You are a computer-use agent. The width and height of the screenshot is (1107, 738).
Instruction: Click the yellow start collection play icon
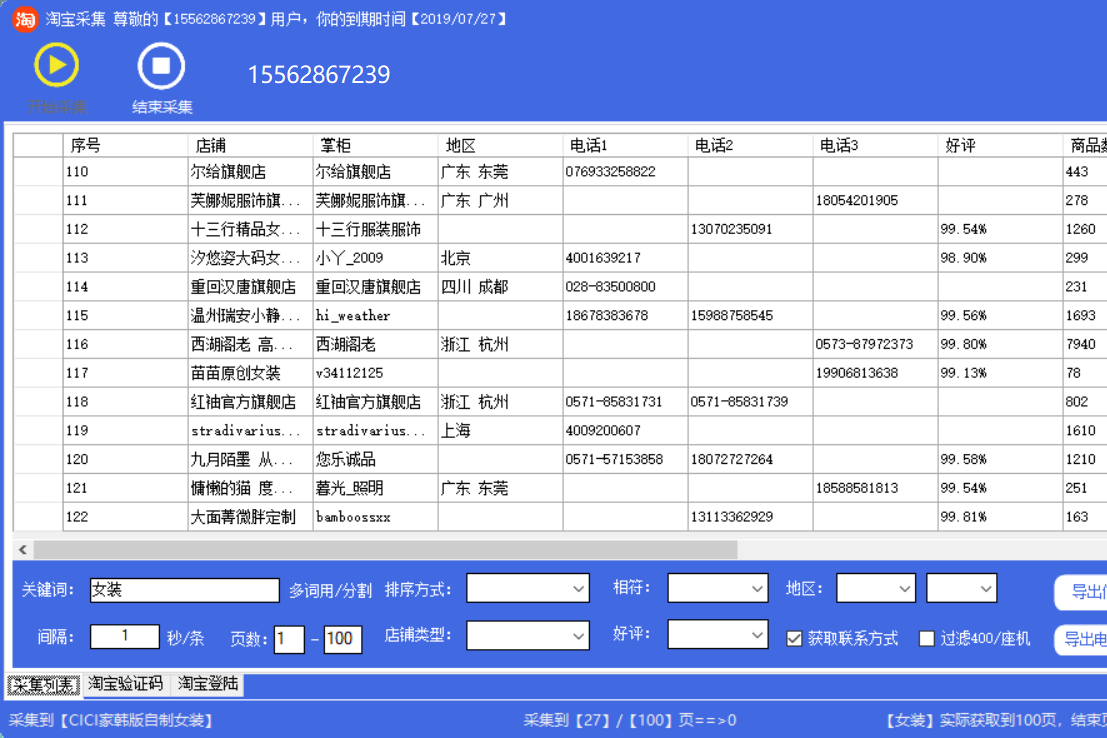pyautogui.click(x=56, y=65)
